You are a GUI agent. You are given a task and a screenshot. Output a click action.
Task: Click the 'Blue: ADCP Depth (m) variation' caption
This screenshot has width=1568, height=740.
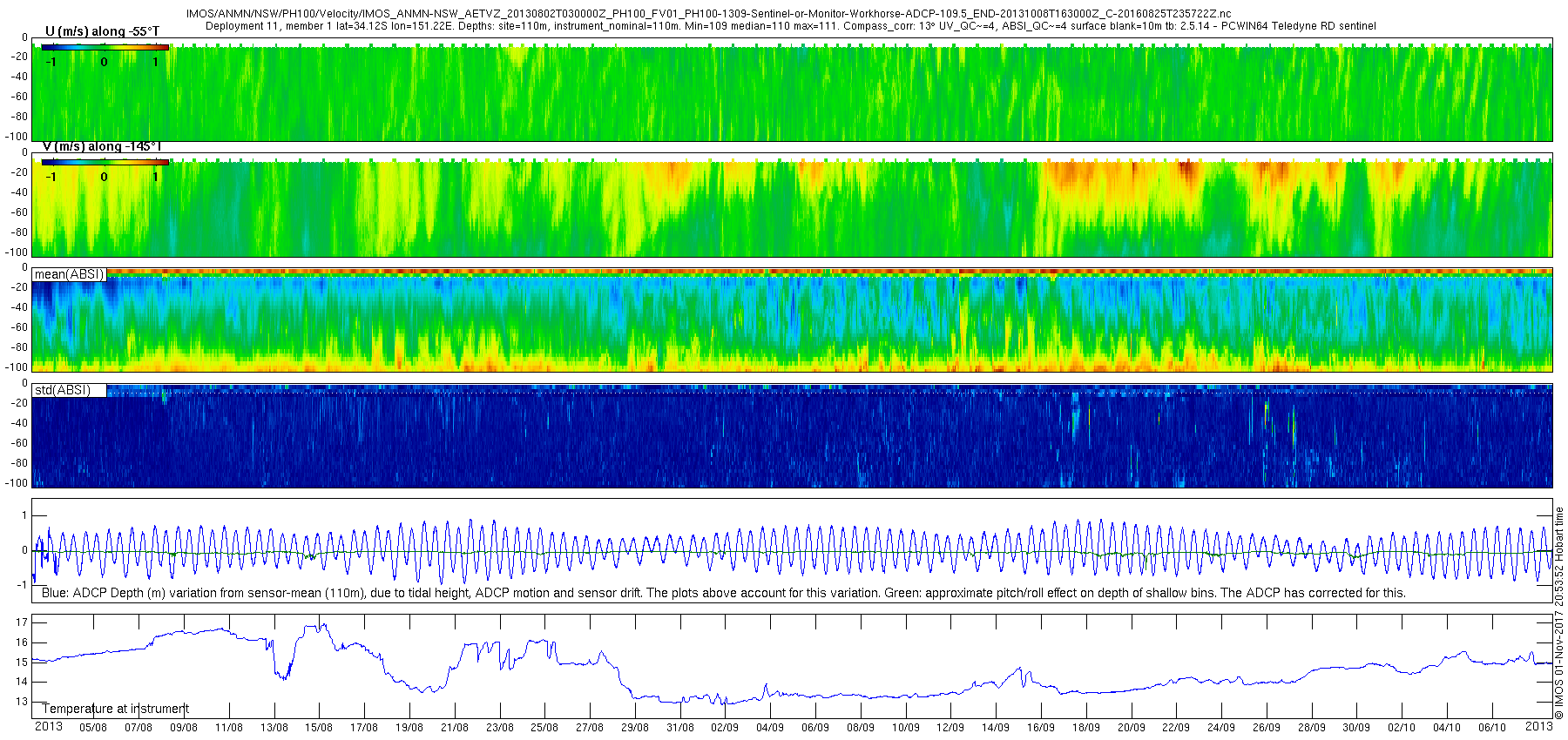(723, 593)
